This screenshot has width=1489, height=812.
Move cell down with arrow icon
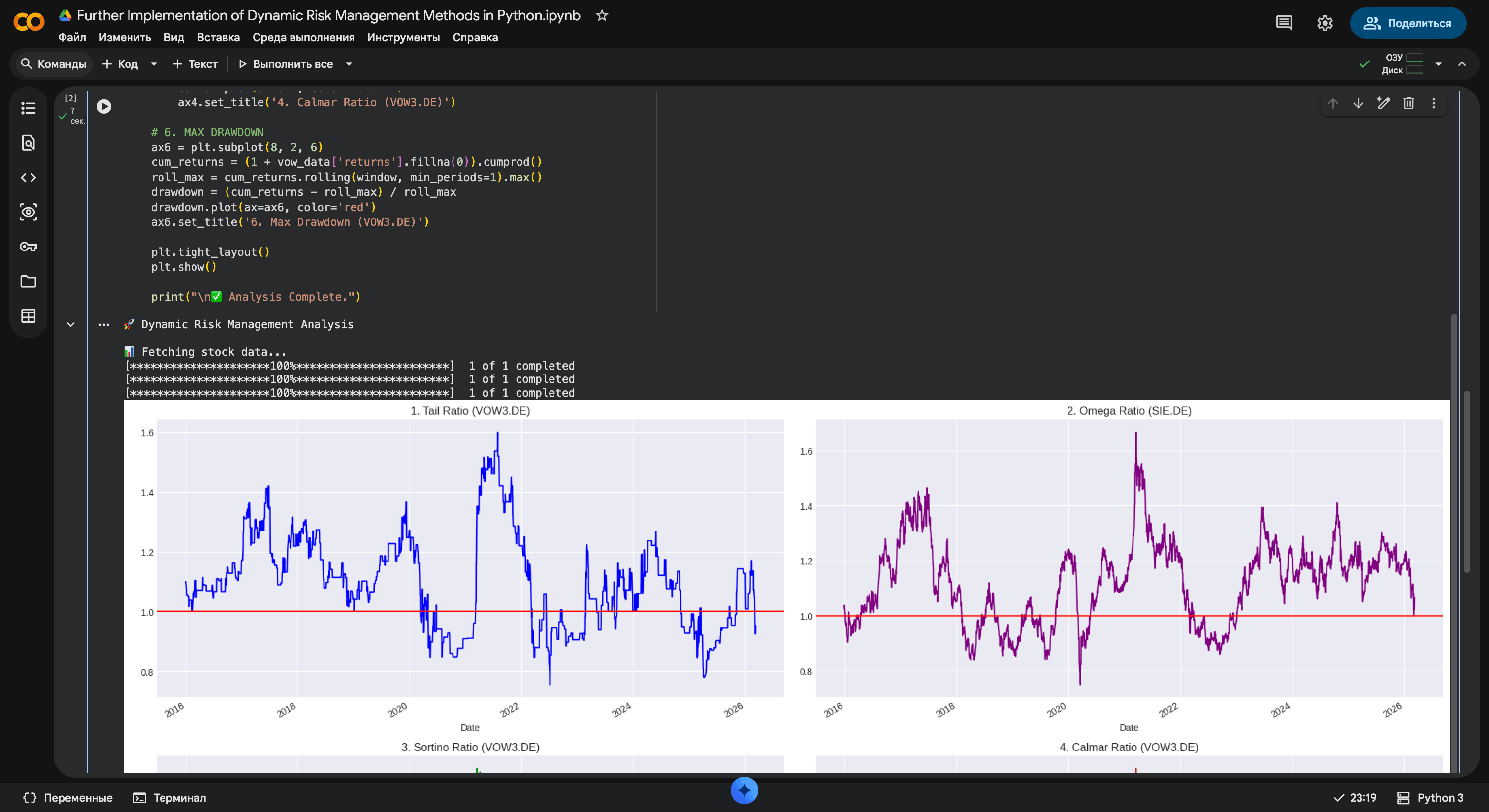pos(1358,103)
